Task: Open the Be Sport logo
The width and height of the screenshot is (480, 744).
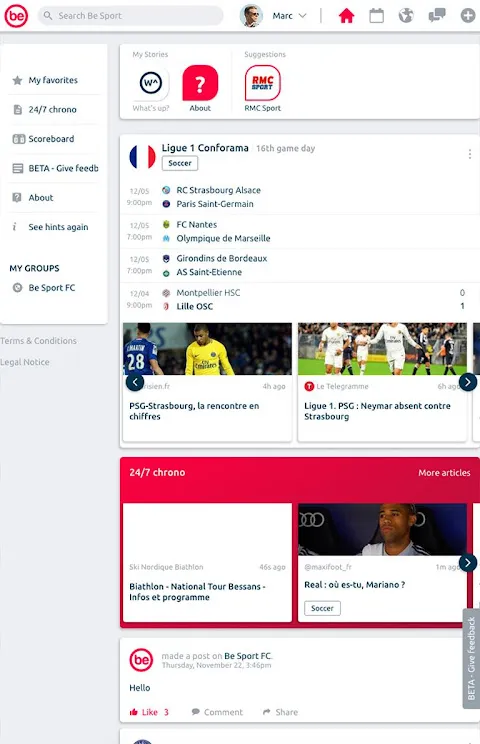Action: tap(16, 16)
